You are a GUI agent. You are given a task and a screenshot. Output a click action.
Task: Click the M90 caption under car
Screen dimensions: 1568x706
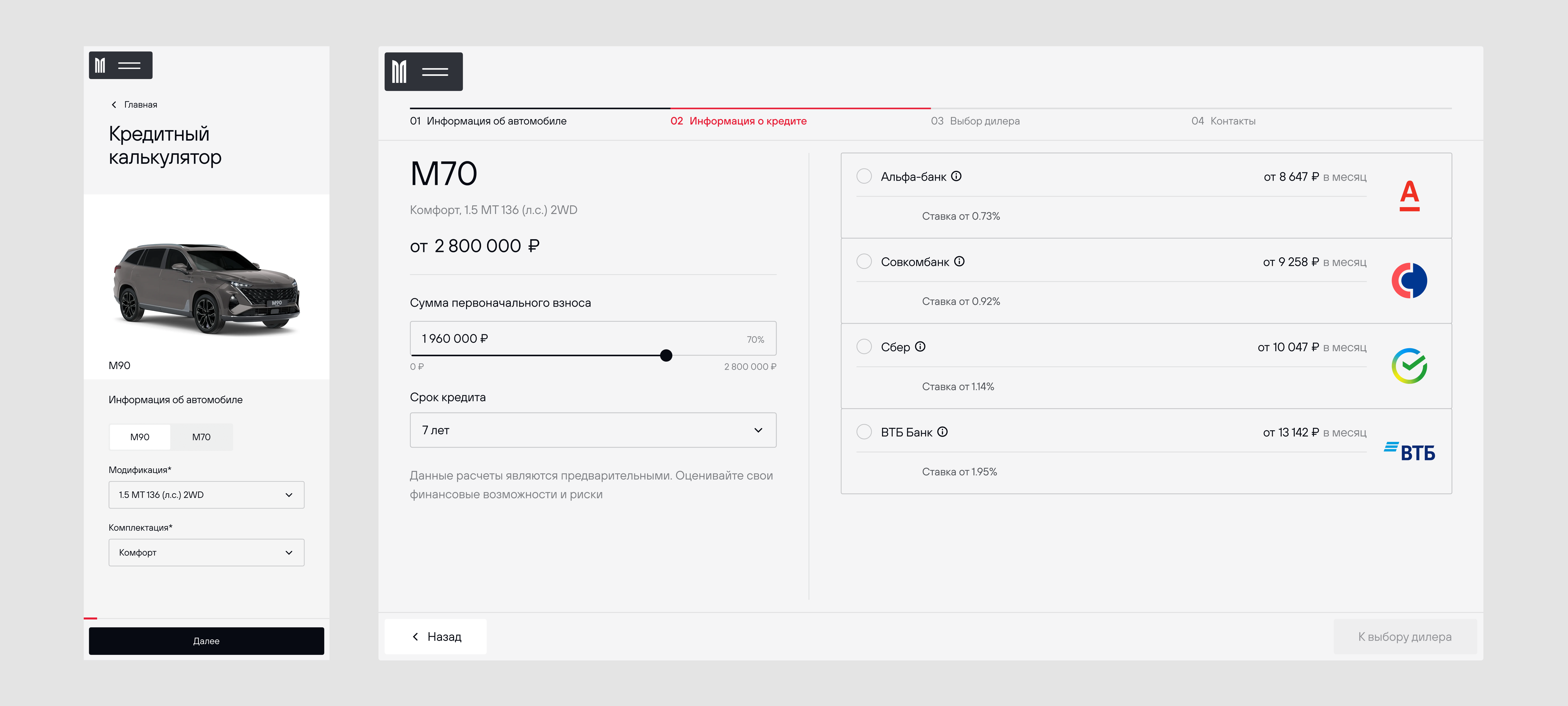pyautogui.click(x=119, y=365)
